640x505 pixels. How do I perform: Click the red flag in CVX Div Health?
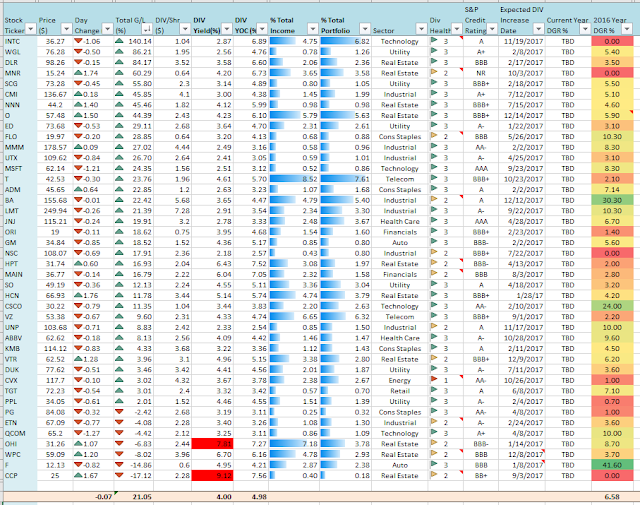(433, 380)
